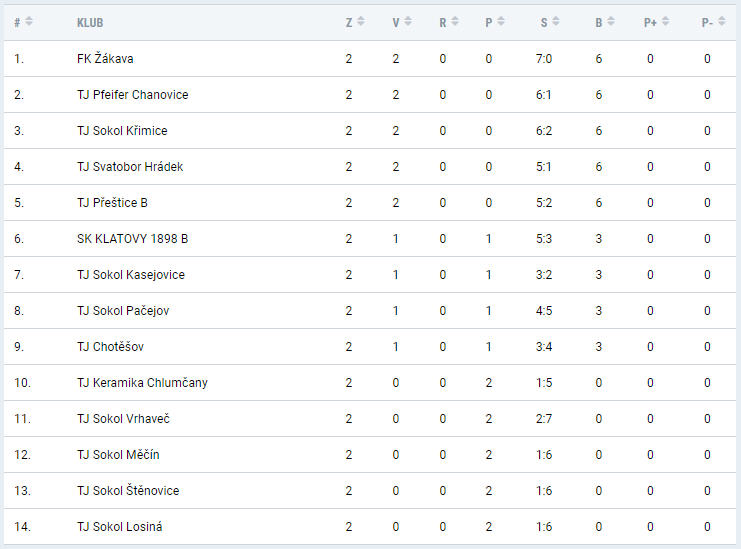Select TJ Sokol Losiná row

coord(370,527)
